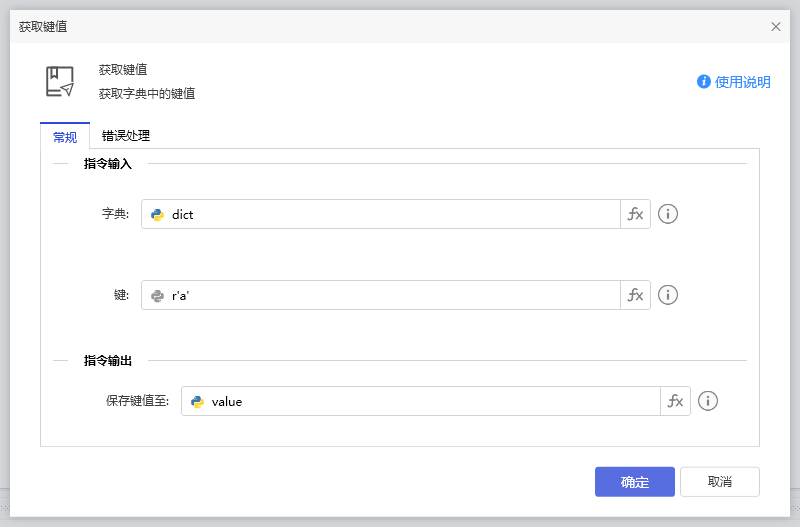Select the 常规 tab
This screenshot has width=800, height=527.
pos(65,137)
